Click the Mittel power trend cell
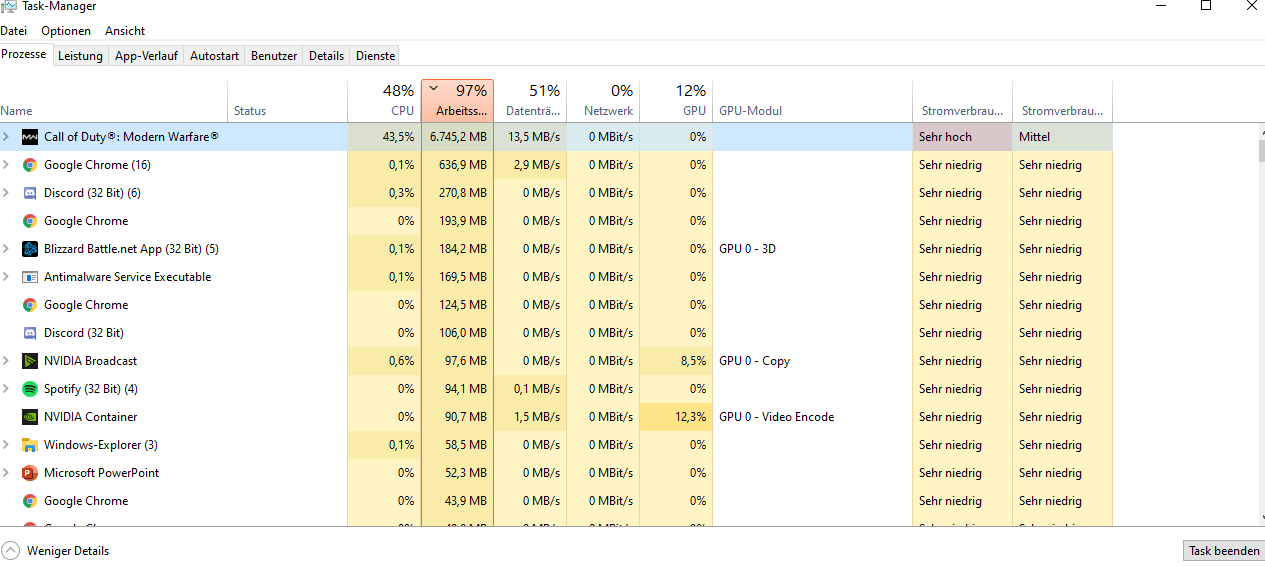1265x566 pixels. click(1062, 137)
